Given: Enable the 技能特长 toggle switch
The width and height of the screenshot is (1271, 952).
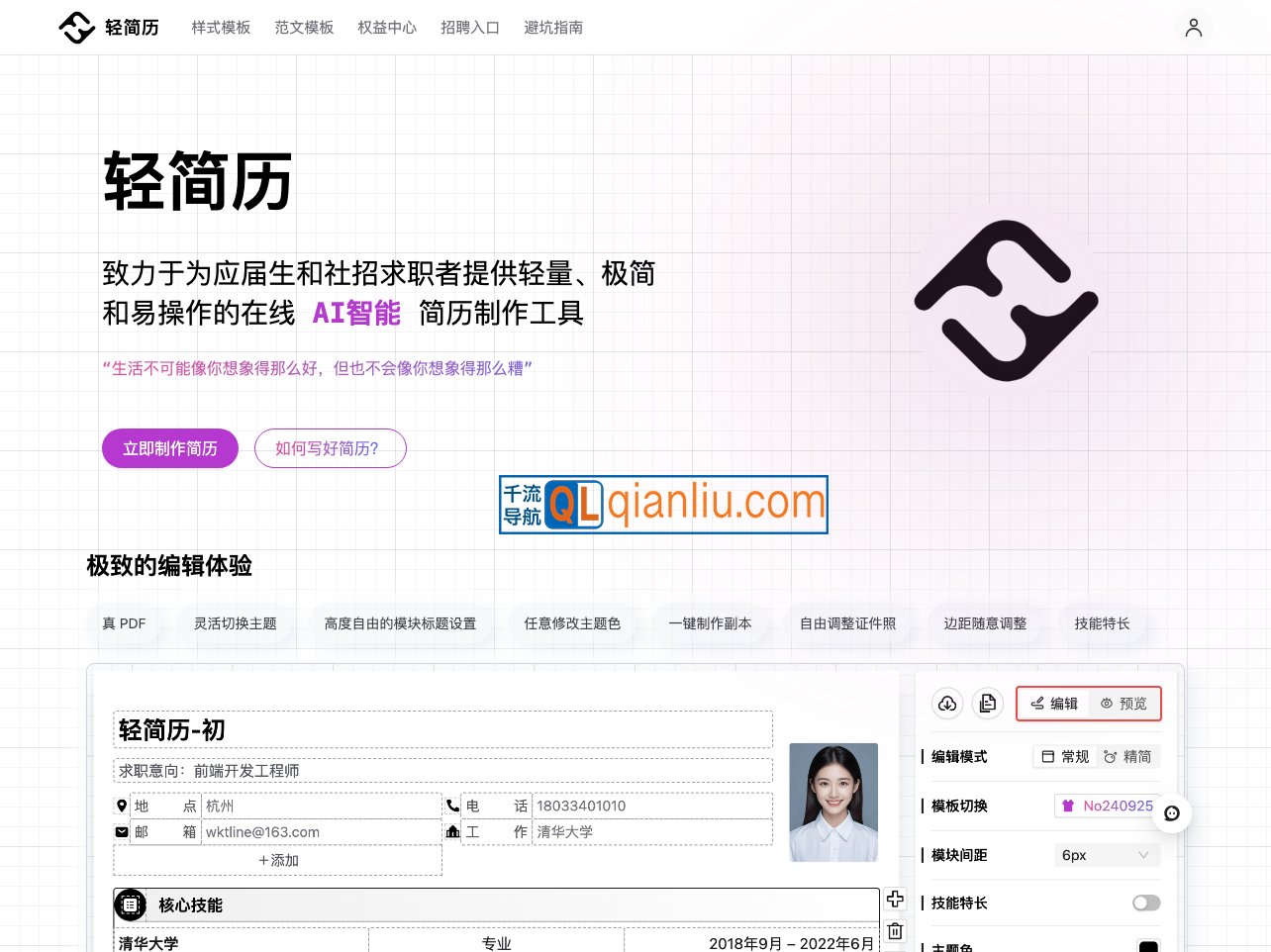Looking at the screenshot, I should (1145, 903).
